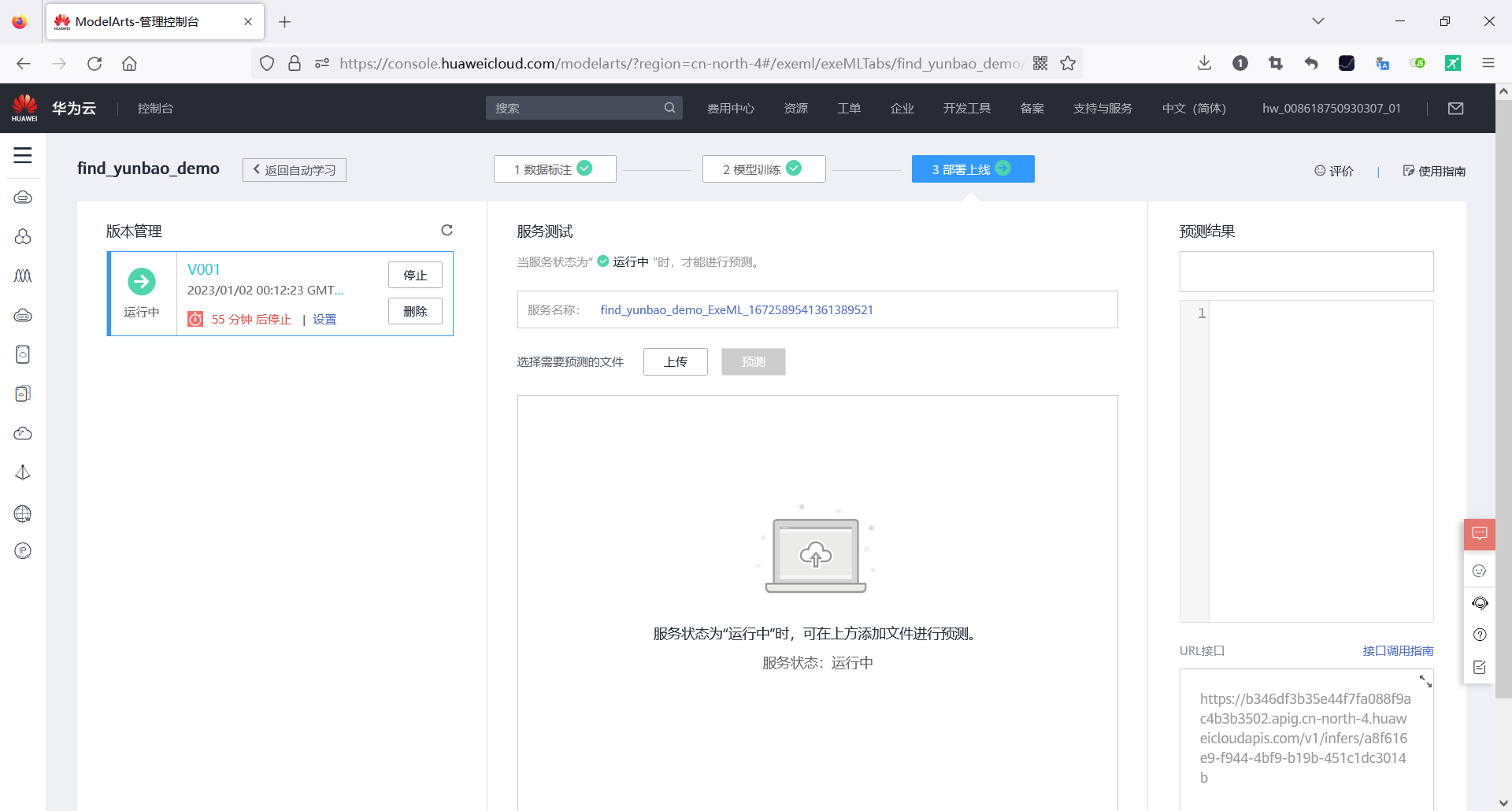This screenshot has height=811, width=1512.
Task: Switch to the 2 模型训练 step tab
Action: click(763, 168)
